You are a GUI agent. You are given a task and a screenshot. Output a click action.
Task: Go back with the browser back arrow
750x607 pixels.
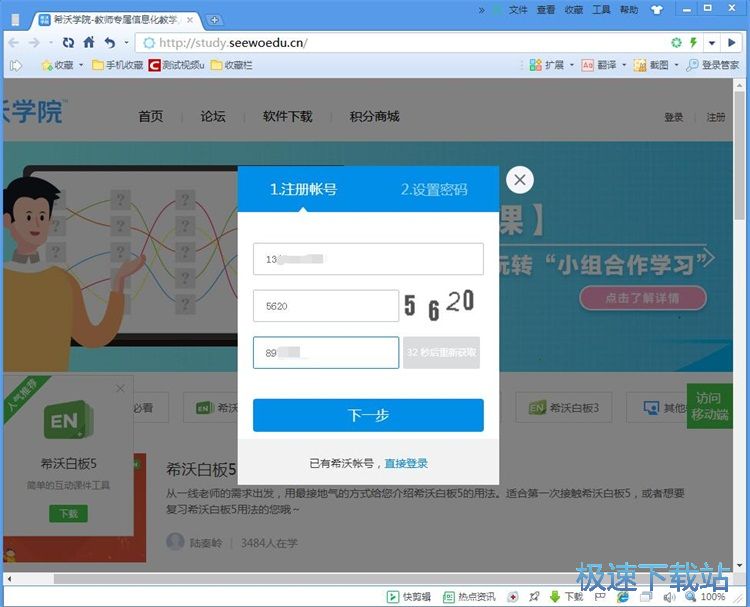coord(14,43)
